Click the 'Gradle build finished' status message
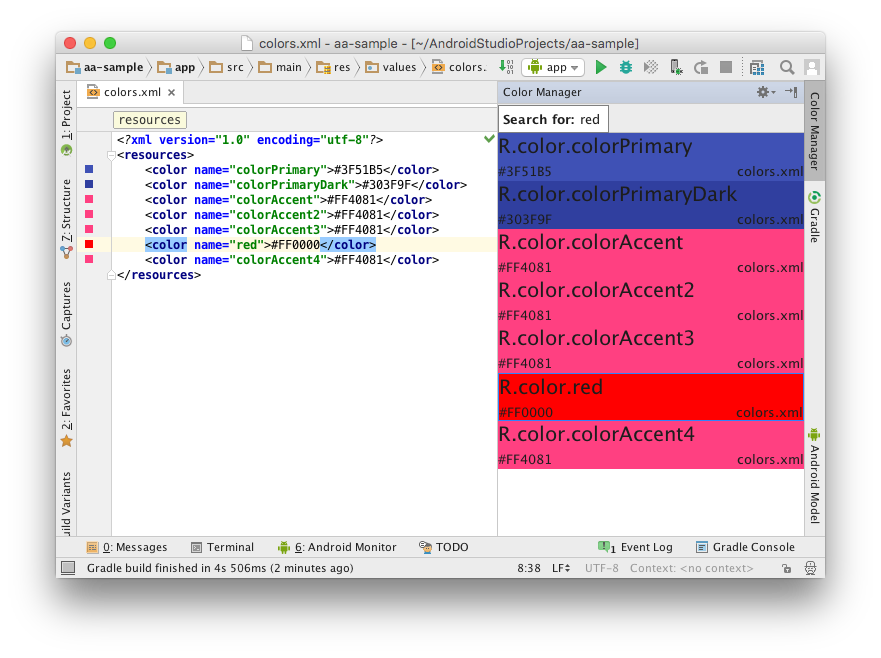This screenshot has height=658, width=881. tap(220, 568)
